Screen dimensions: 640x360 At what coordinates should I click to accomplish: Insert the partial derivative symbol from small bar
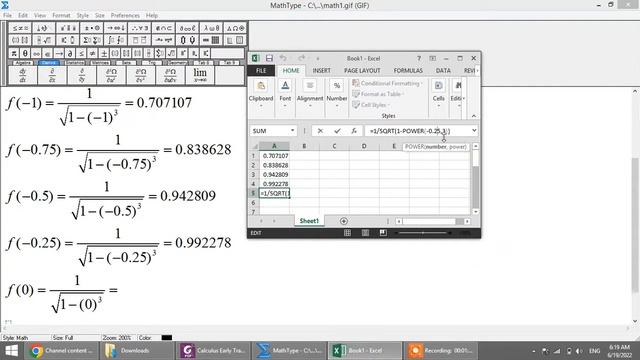click(x=70, y=53)
